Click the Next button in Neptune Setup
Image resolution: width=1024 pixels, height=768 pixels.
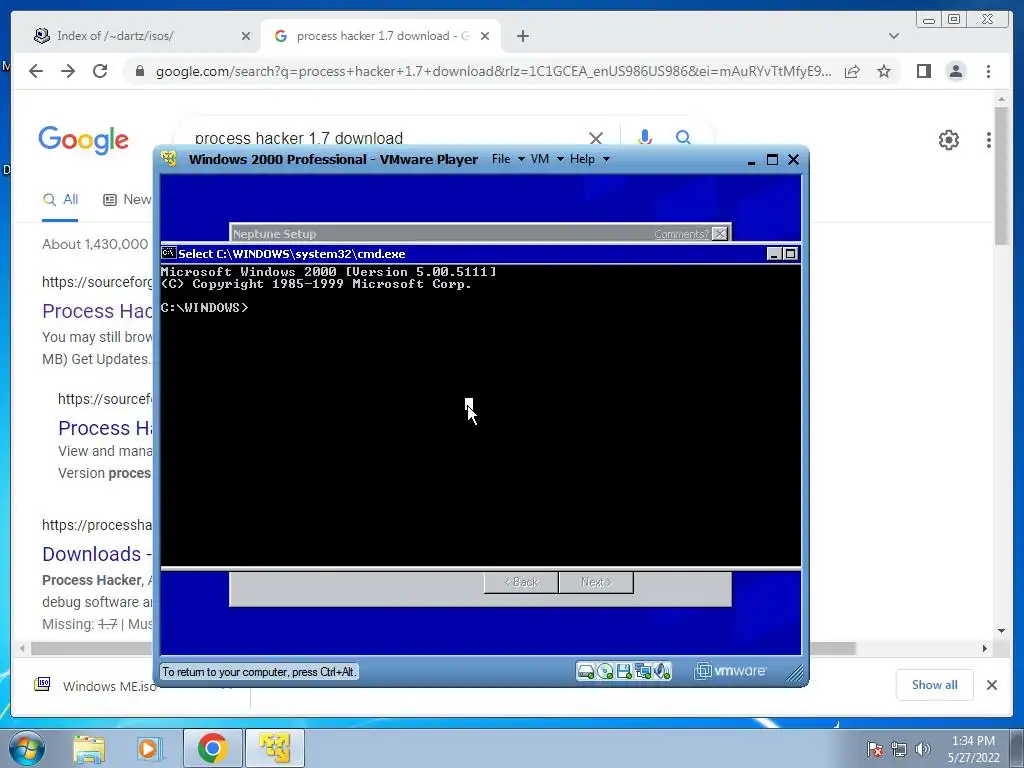[x=596, y=582]
